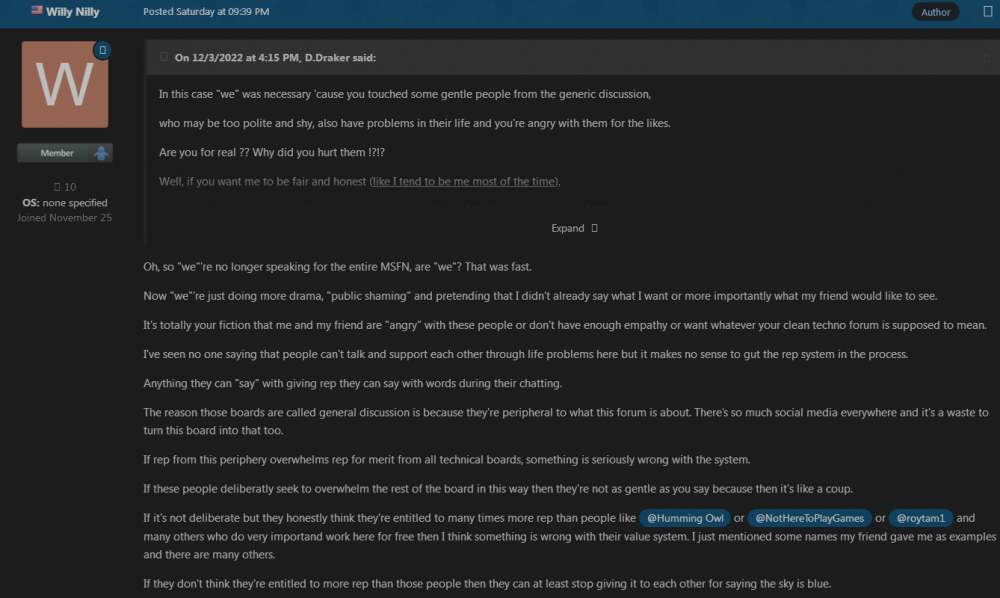The width and height of the screenshot is (1000, 598).
Task: Click the "Joined November 25" text
Action: coord(64,217)
